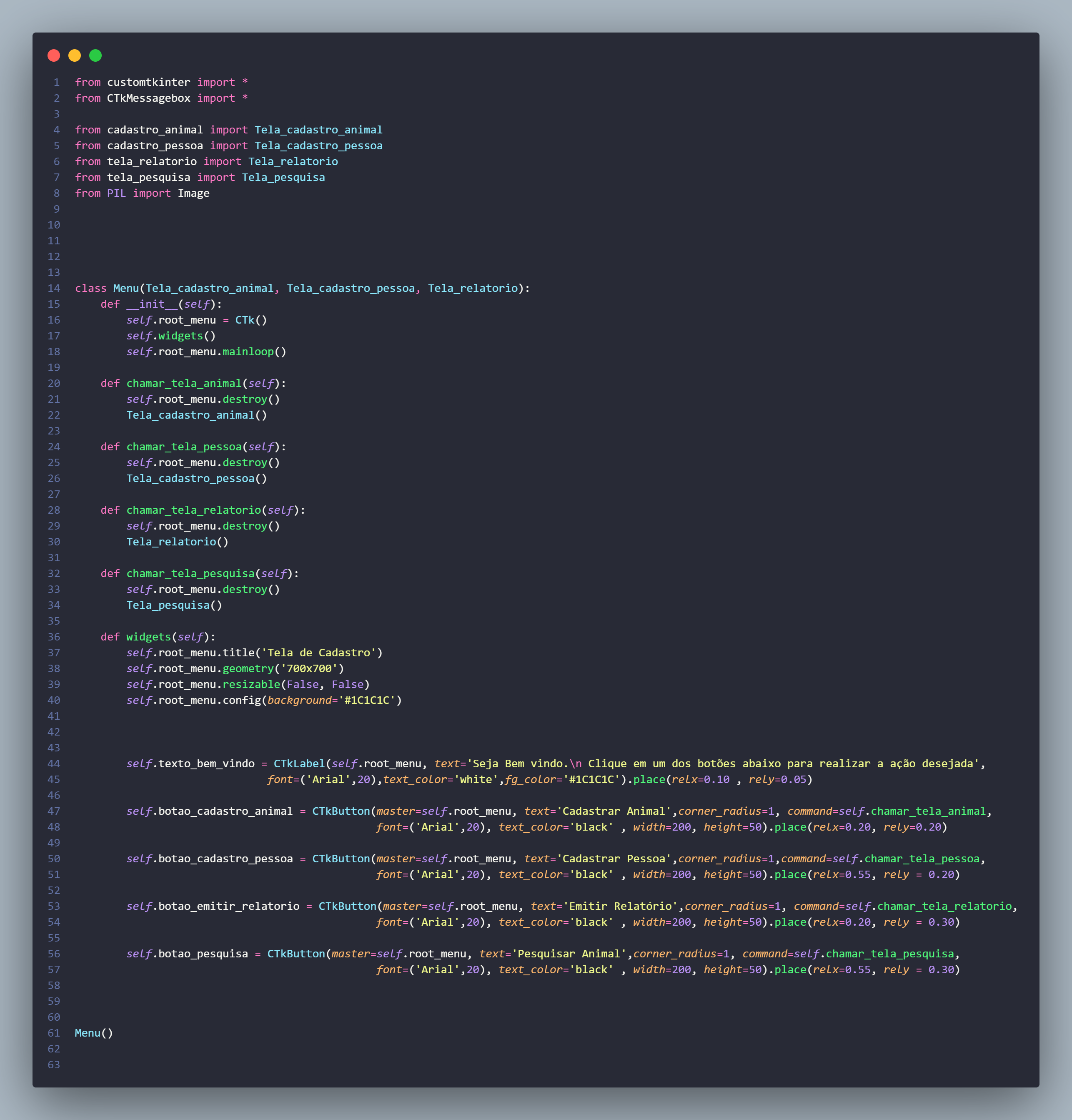Select the widgets method definition on line 36
The height and width of the screenshot is (1120, 1072).
[x=148, y=637]
